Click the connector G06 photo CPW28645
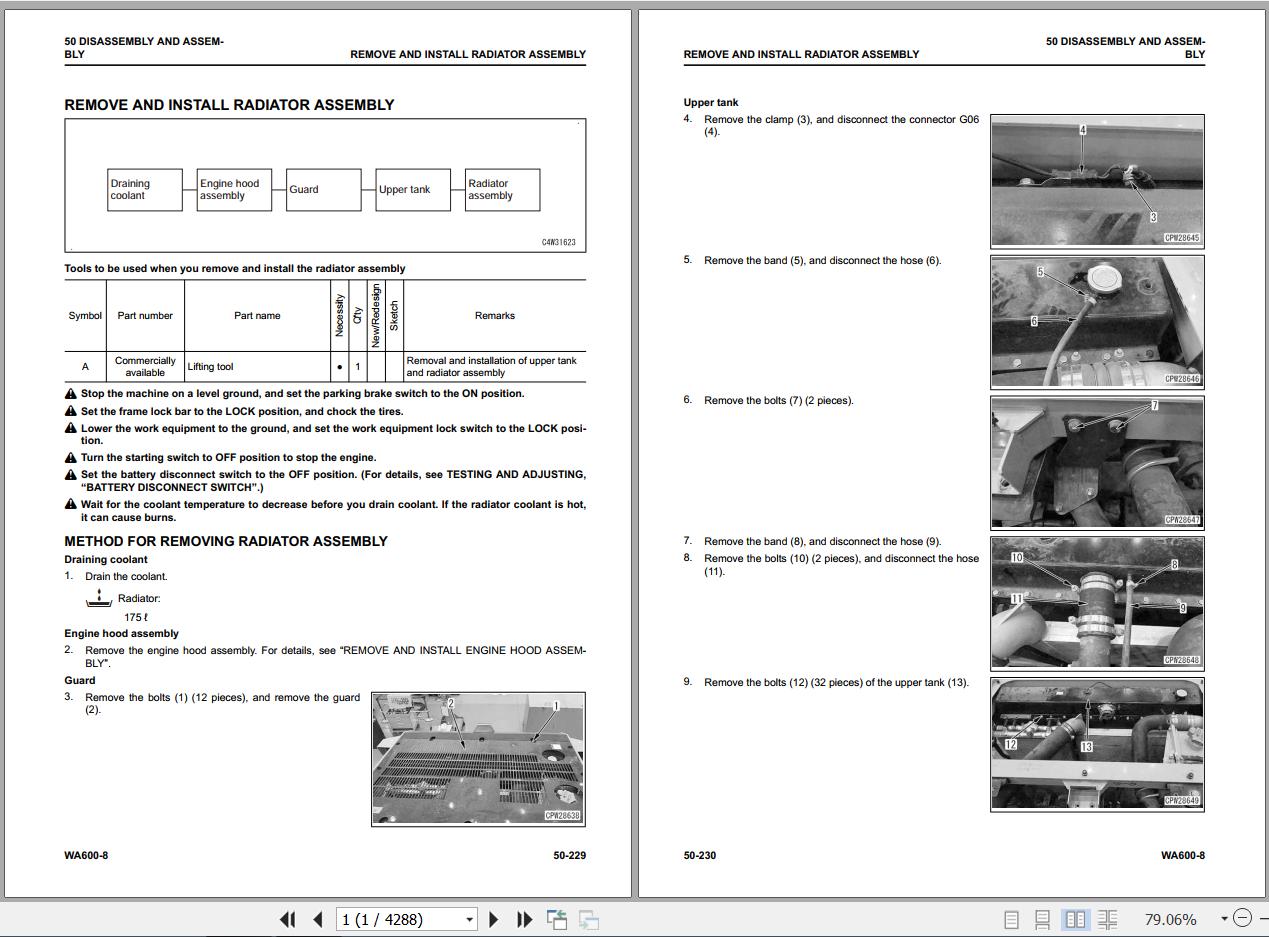Viewport: 1269px width, 937px height. (1097, 180)
